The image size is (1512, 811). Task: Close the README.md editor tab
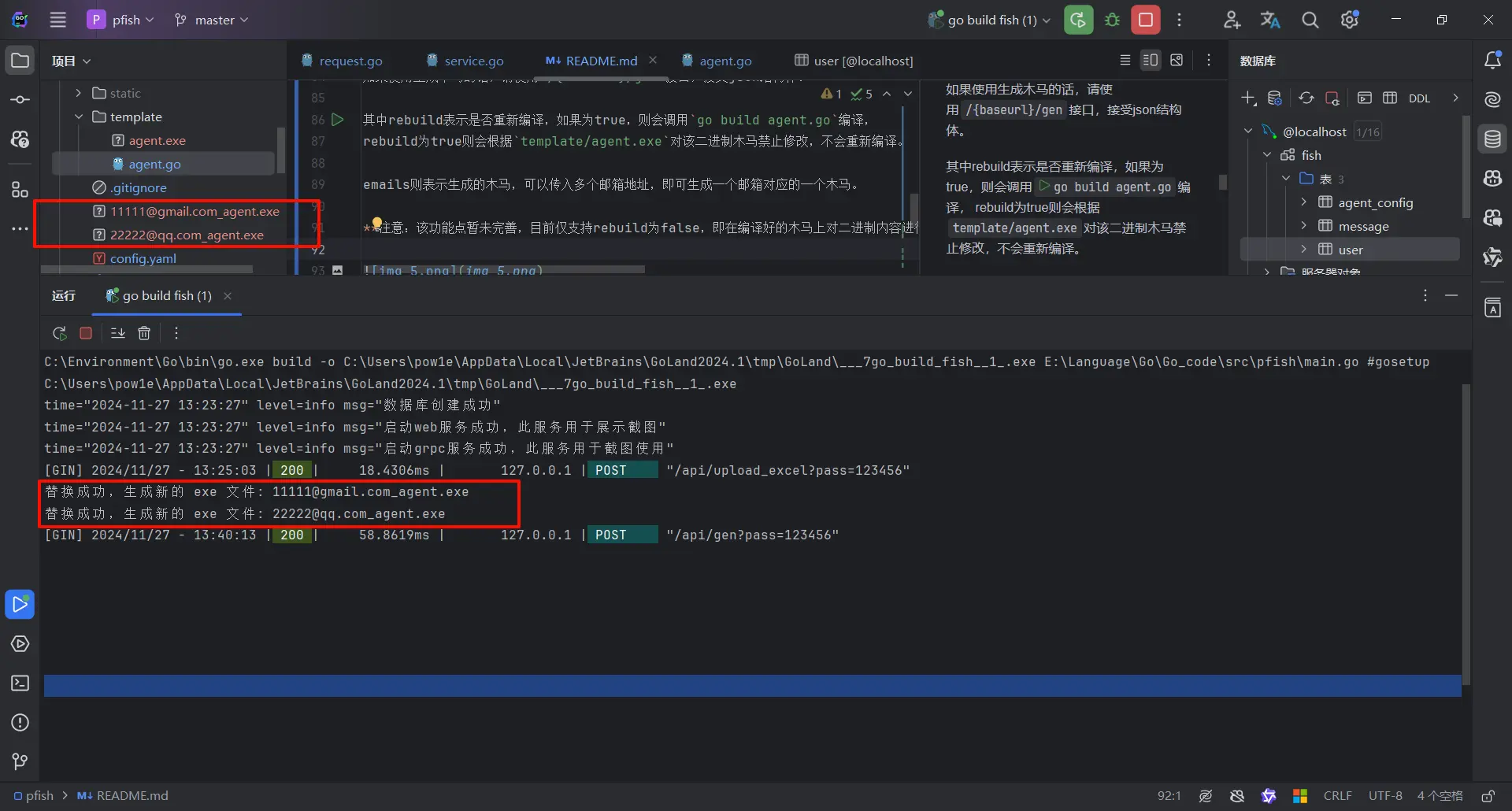point(653,60)
